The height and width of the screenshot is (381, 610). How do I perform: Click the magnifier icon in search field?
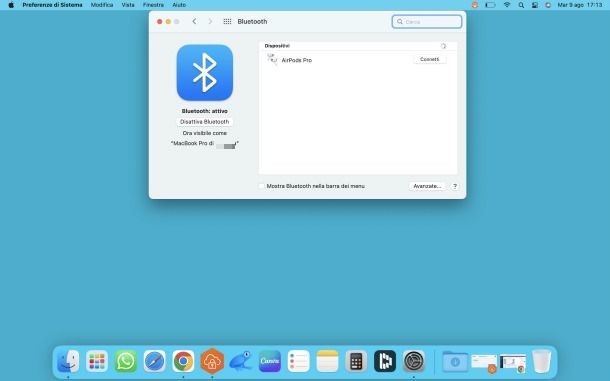coord(400,22)
